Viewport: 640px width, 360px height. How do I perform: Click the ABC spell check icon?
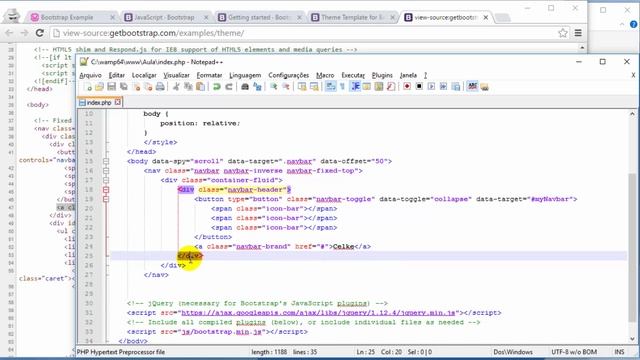[x=472, y=87]
